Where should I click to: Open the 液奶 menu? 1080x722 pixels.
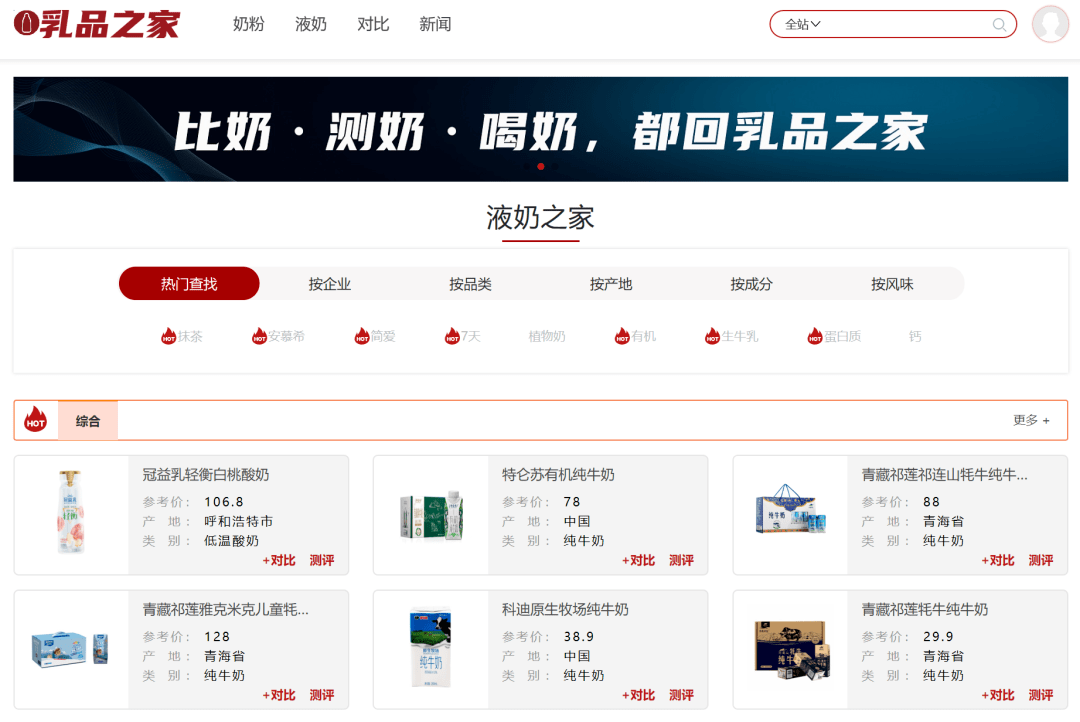(x=311, y=24)
